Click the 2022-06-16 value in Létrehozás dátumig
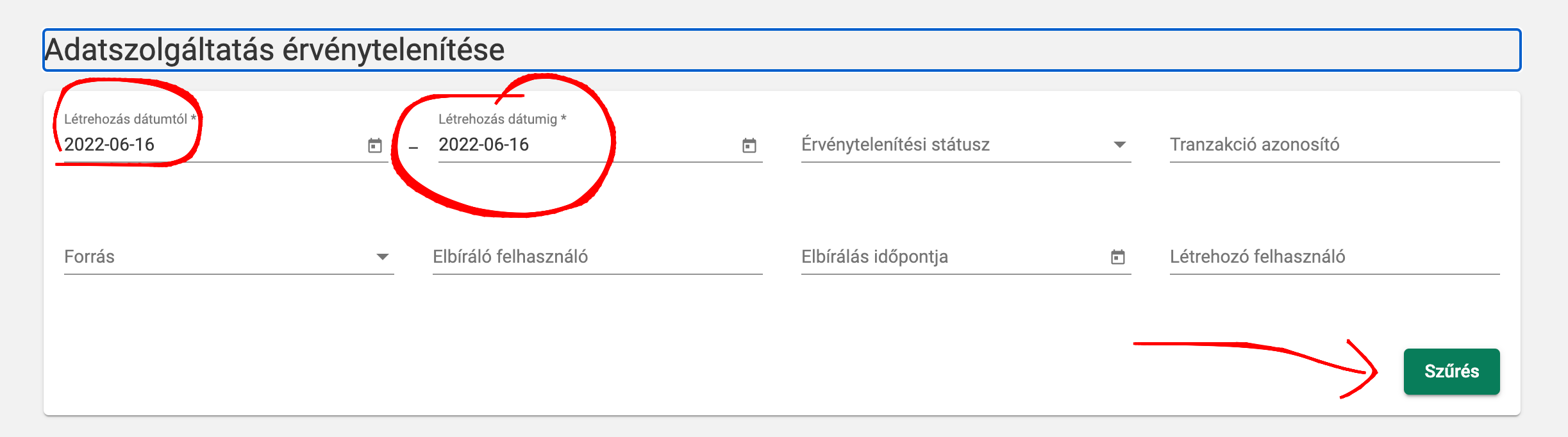This screenshot has height=437, width=1568. (484, 145)
